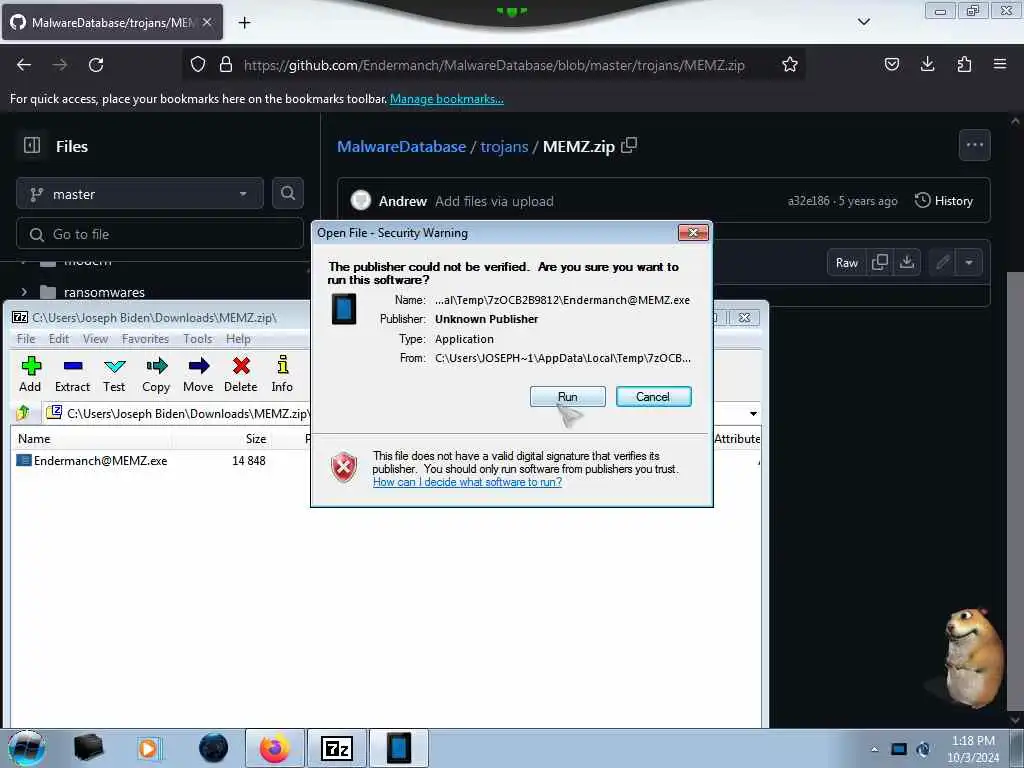The height and width of the screenshot is (768, 1024).
Task: Select Endermanch@MEMZ.exe in the 7-Zip list
Action: tap(92, 460)
